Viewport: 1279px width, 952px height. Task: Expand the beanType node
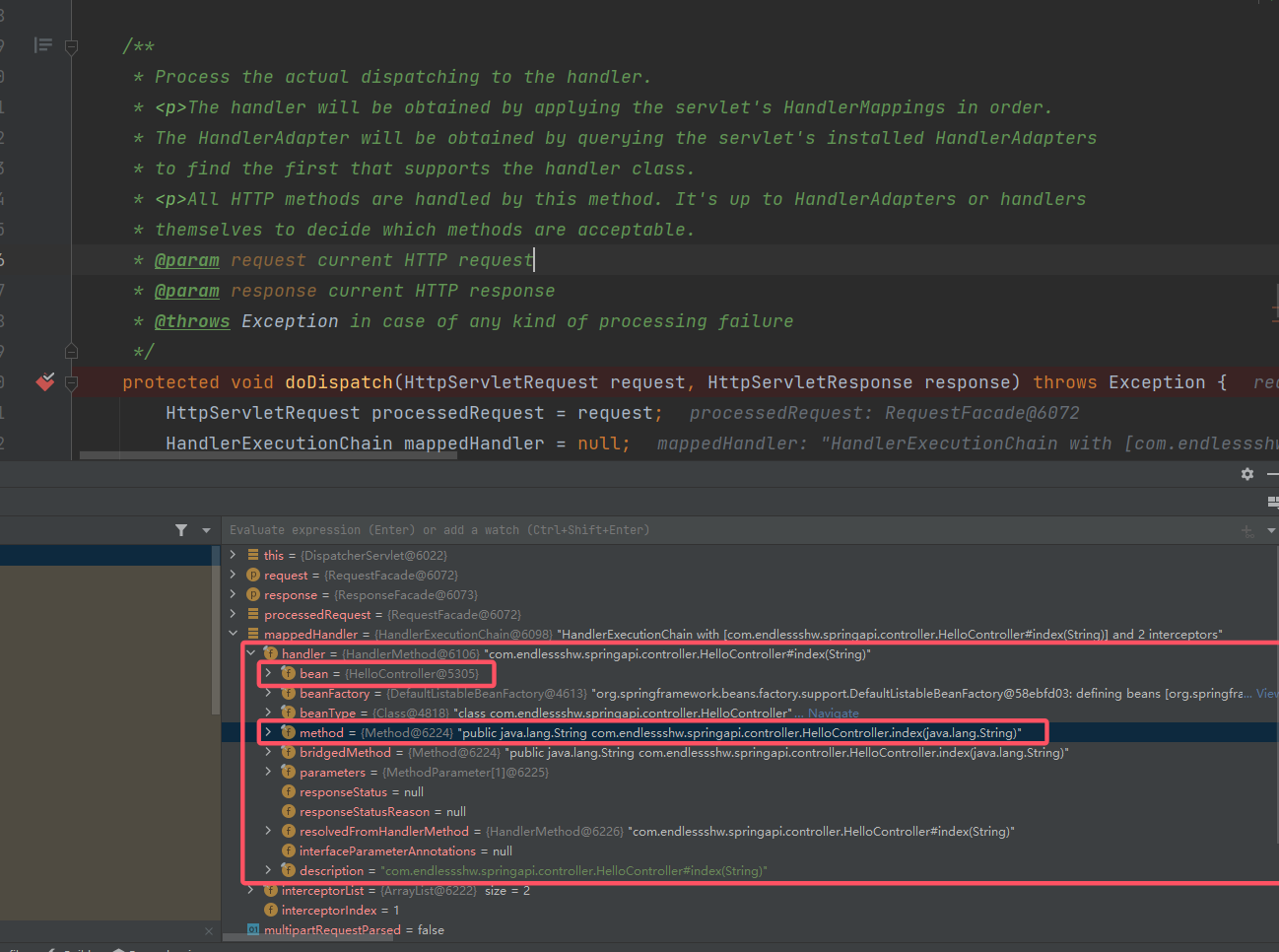coord(268,713)
